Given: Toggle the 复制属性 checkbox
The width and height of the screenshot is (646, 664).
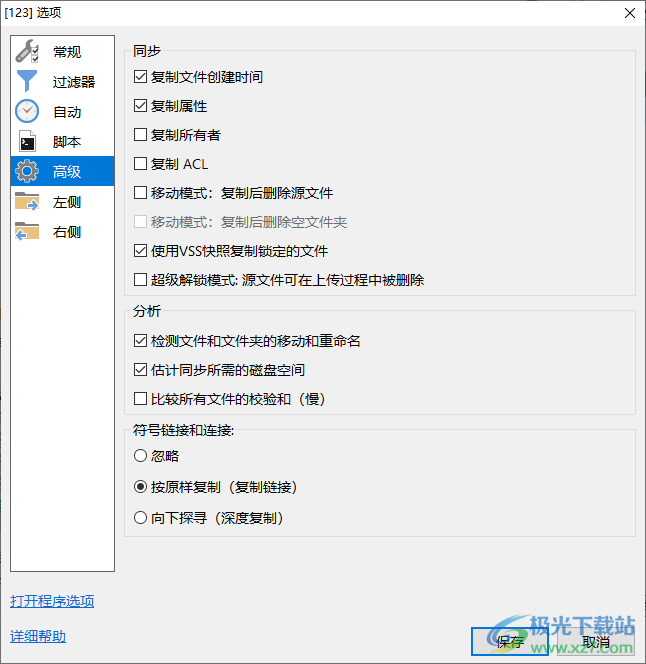Looking at the screenshot, I should click(x=140, y=105).
